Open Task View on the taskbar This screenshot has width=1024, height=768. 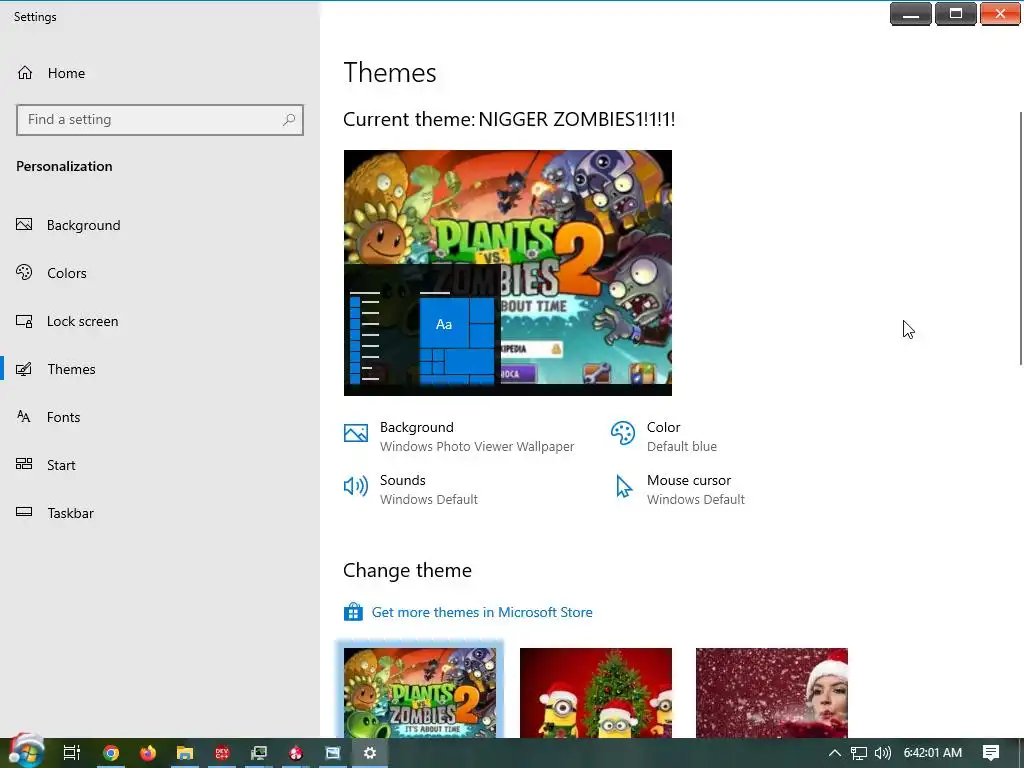pos(72,753)
